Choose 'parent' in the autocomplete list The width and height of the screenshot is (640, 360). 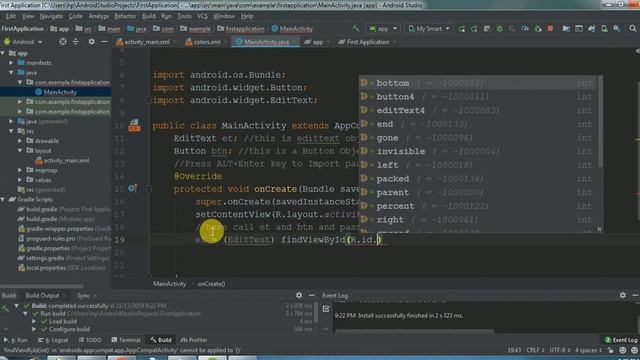click(x=478, y=192)
